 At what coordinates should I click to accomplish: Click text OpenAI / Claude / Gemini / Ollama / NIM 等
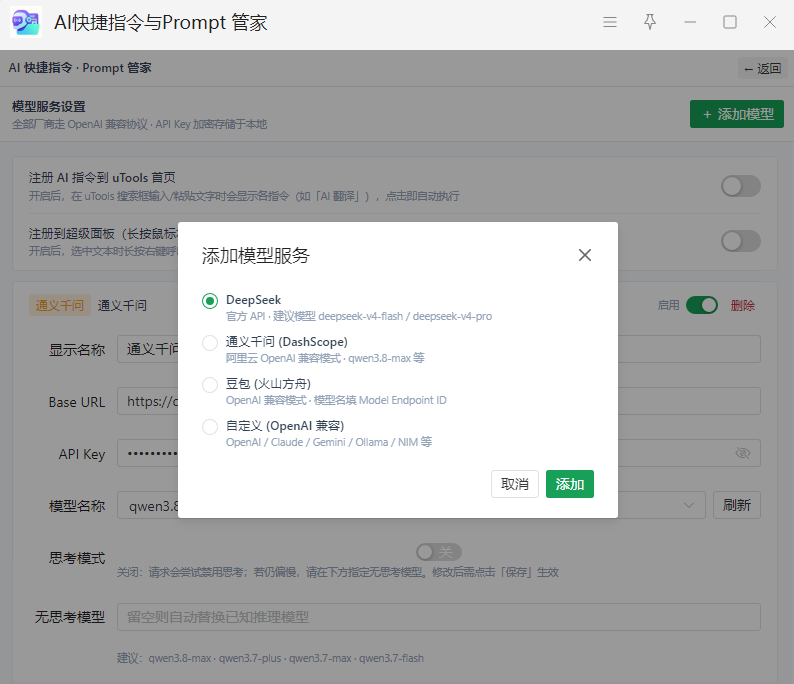pyautogui.click(x=329, y=442)
